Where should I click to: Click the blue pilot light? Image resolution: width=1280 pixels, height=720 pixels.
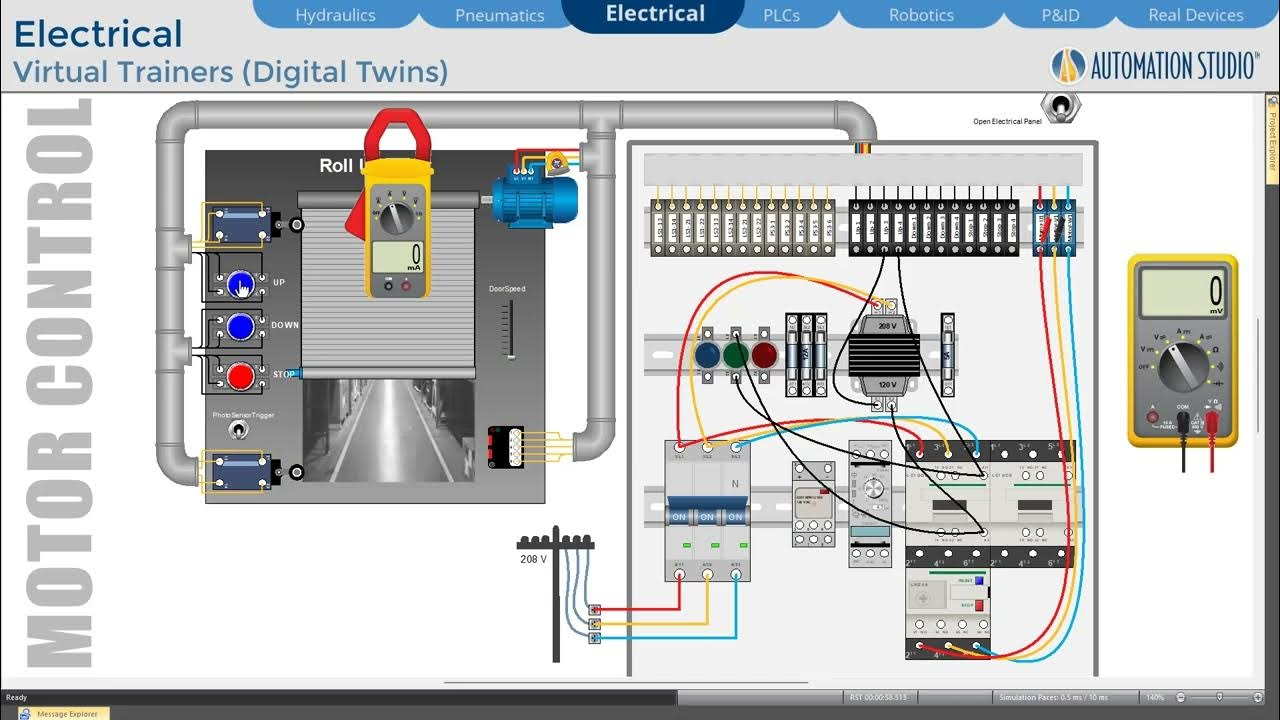(x=708, y=355)
